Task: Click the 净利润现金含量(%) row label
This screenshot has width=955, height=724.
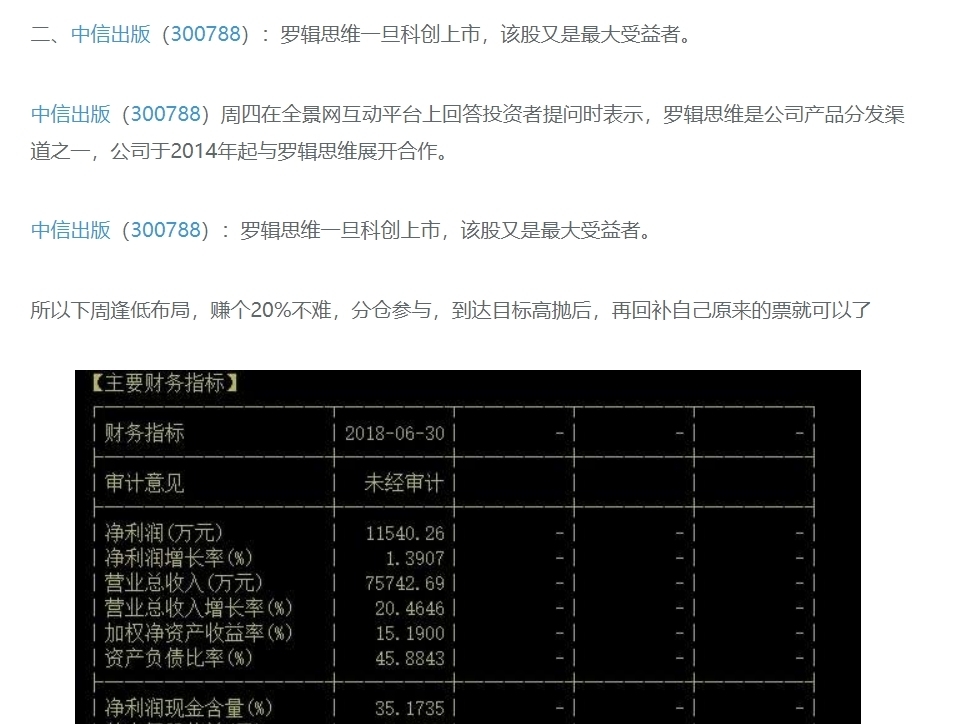Action: click(x=188, y=708)
